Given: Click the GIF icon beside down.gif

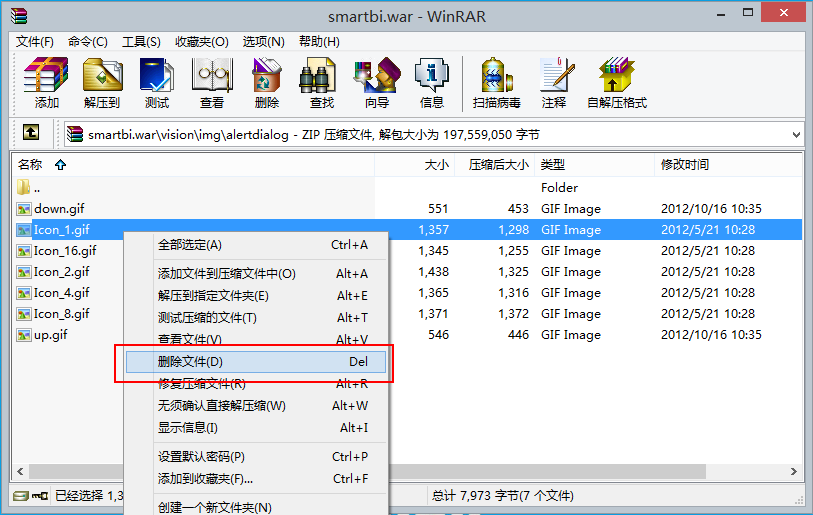Looking at the screenshot, I should (23, 209).
